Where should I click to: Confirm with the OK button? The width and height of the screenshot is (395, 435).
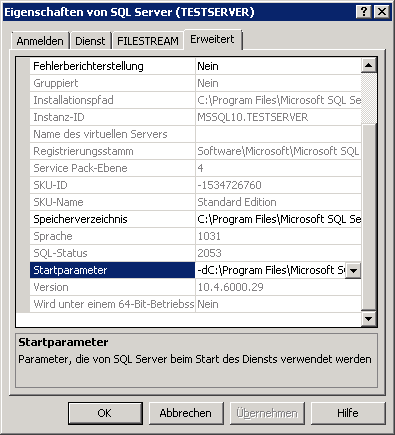coord(105,413)
